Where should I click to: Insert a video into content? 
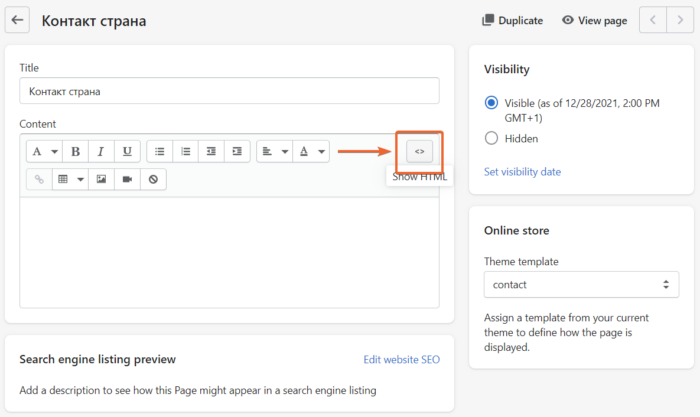coord(127,179)
